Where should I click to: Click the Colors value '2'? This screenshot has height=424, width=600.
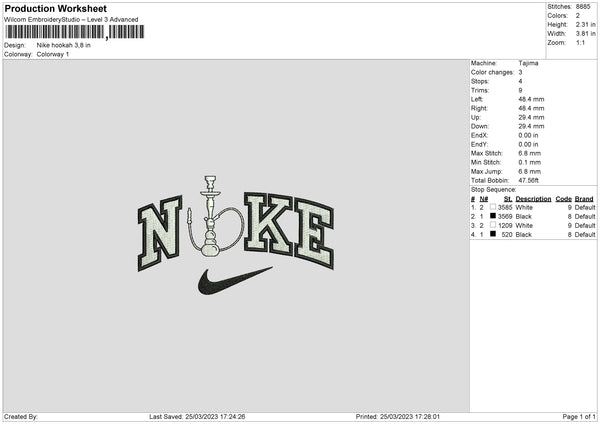coord(577,16)
